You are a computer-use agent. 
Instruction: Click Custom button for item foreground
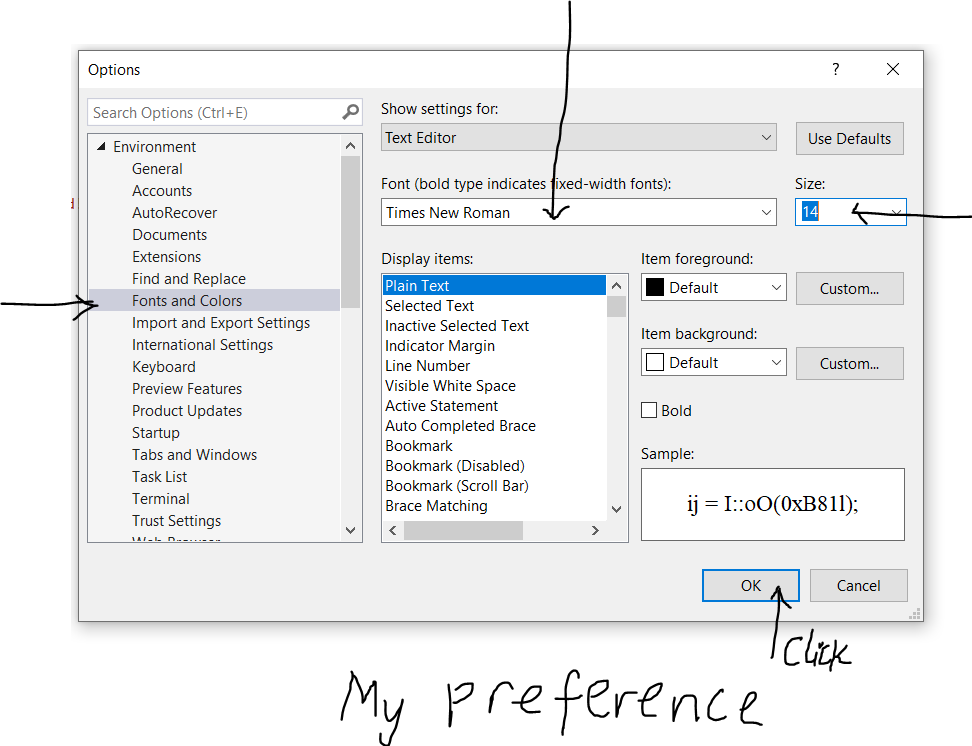click(849, 289)
